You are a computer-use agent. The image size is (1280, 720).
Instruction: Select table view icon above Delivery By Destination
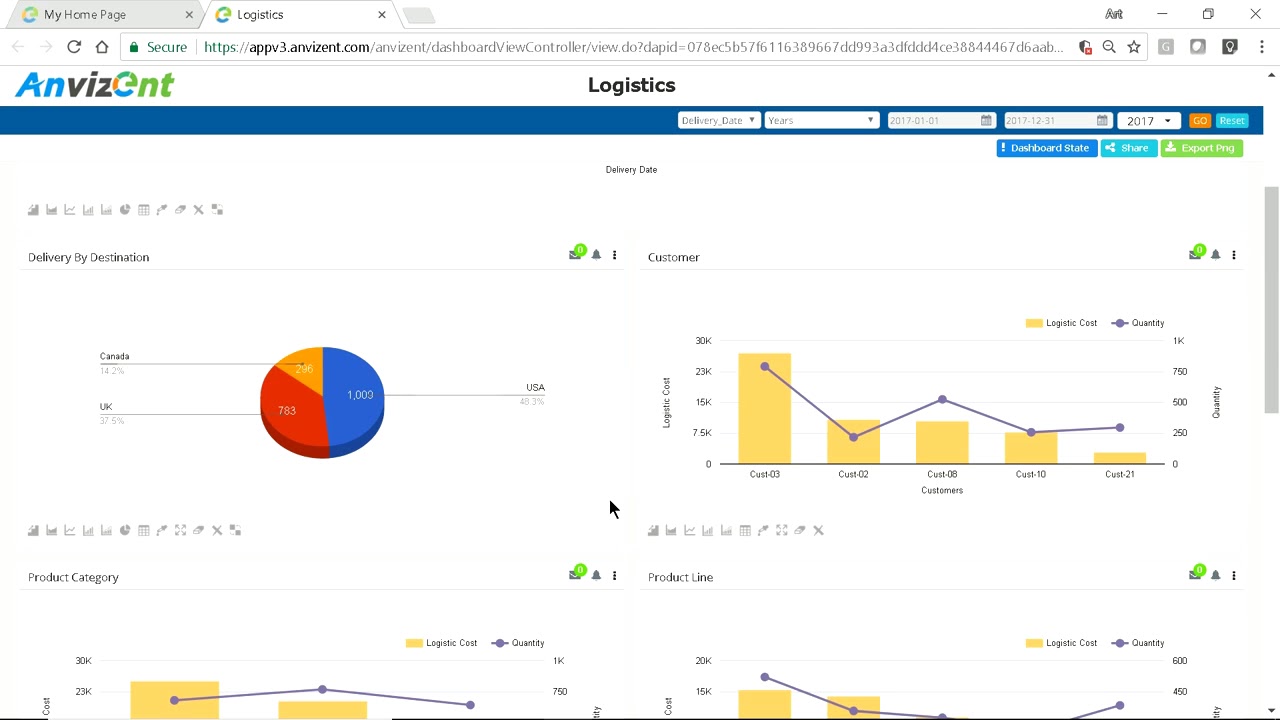coord(144,210)
